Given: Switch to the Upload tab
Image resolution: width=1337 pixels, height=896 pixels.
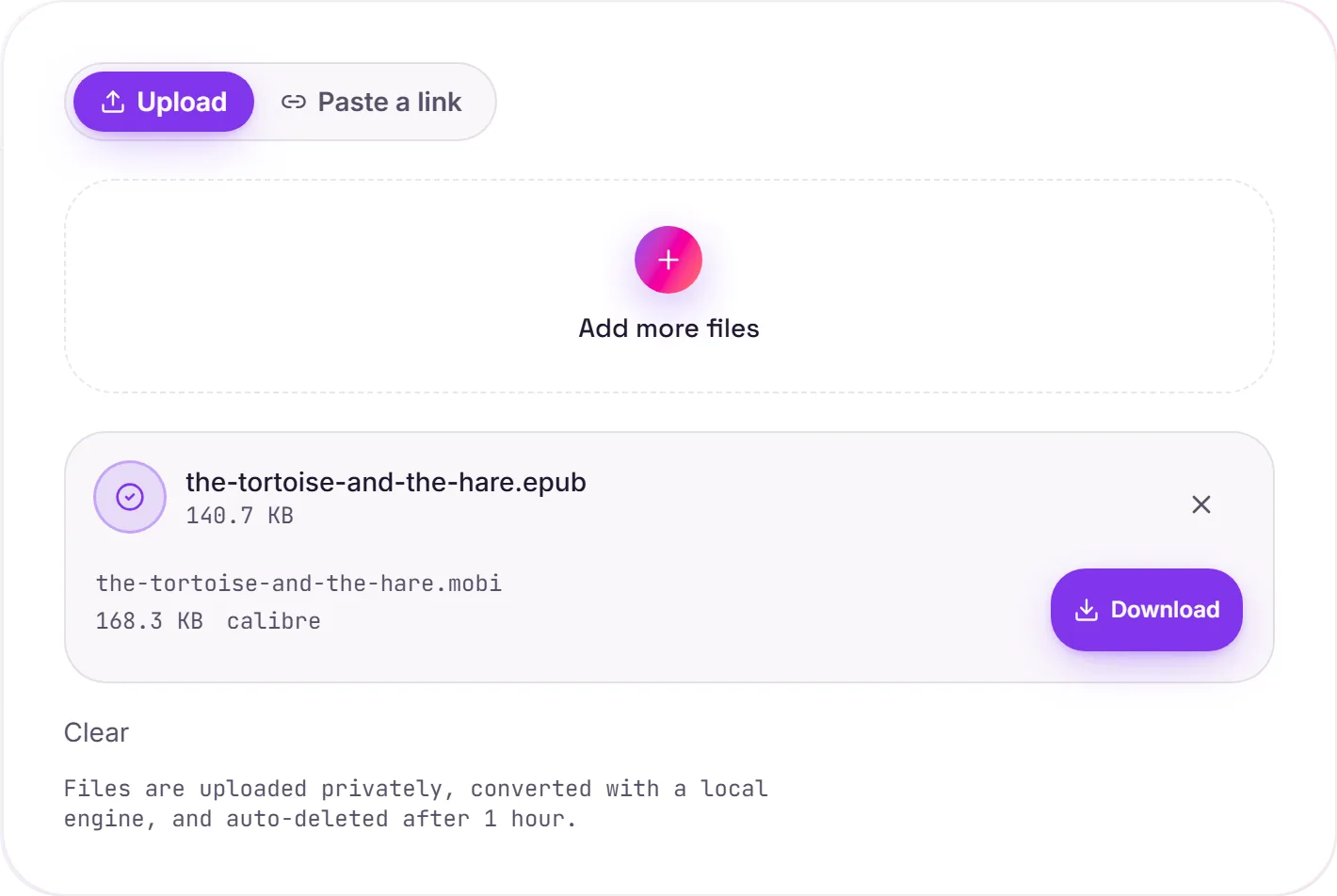Looking at the screenshot, I should [164, 102].
